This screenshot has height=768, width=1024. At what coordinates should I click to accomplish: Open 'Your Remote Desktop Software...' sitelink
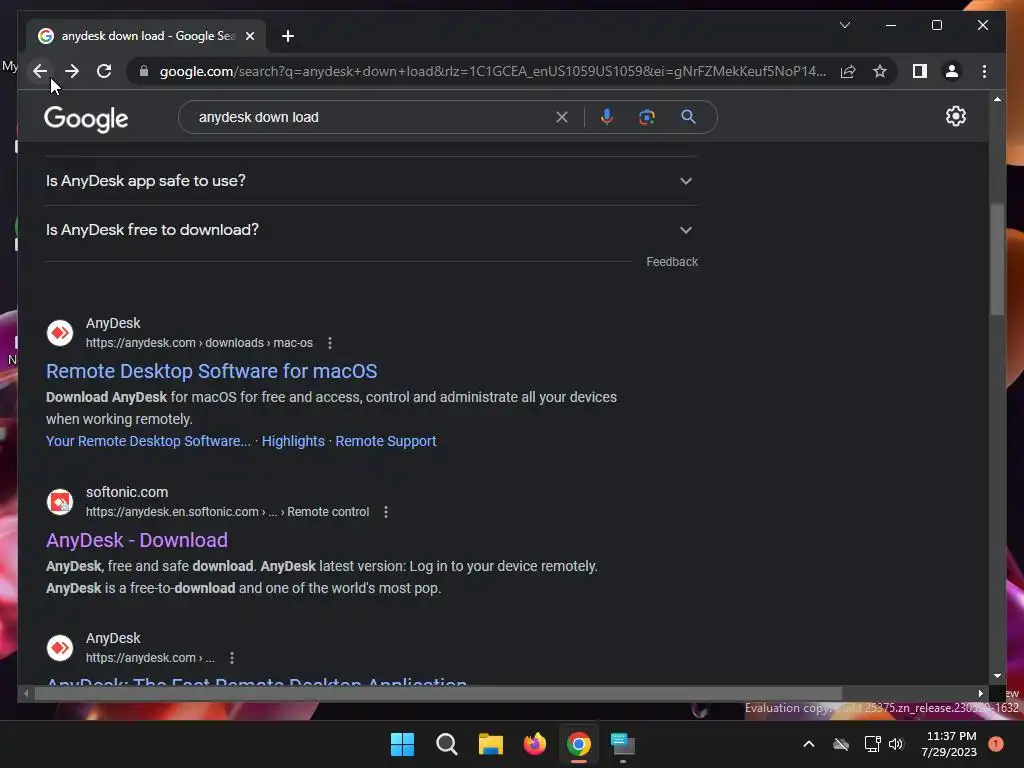[148, 441]
